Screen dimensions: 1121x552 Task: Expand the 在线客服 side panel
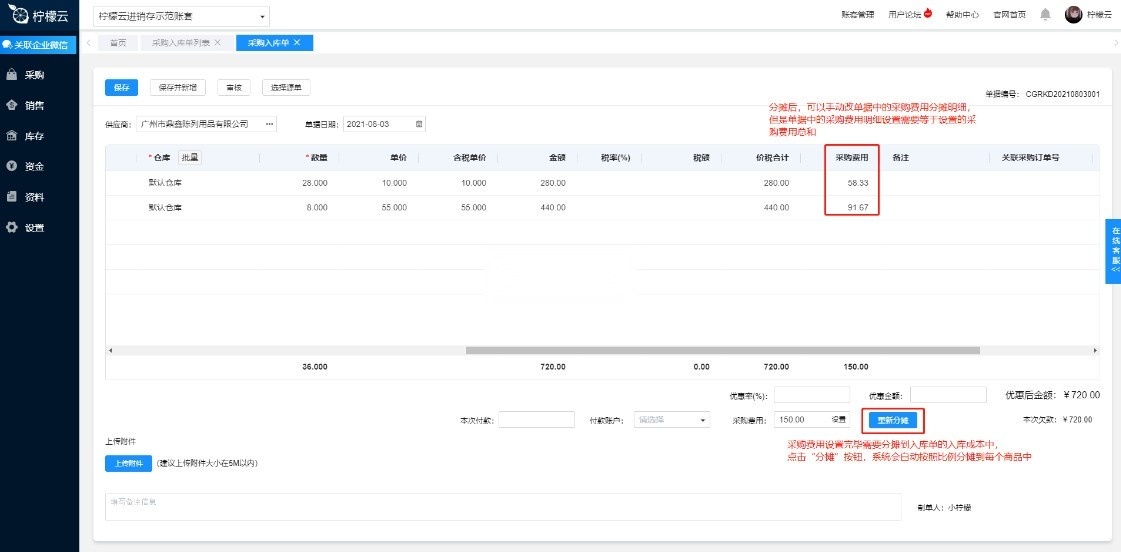point(1113,250)
